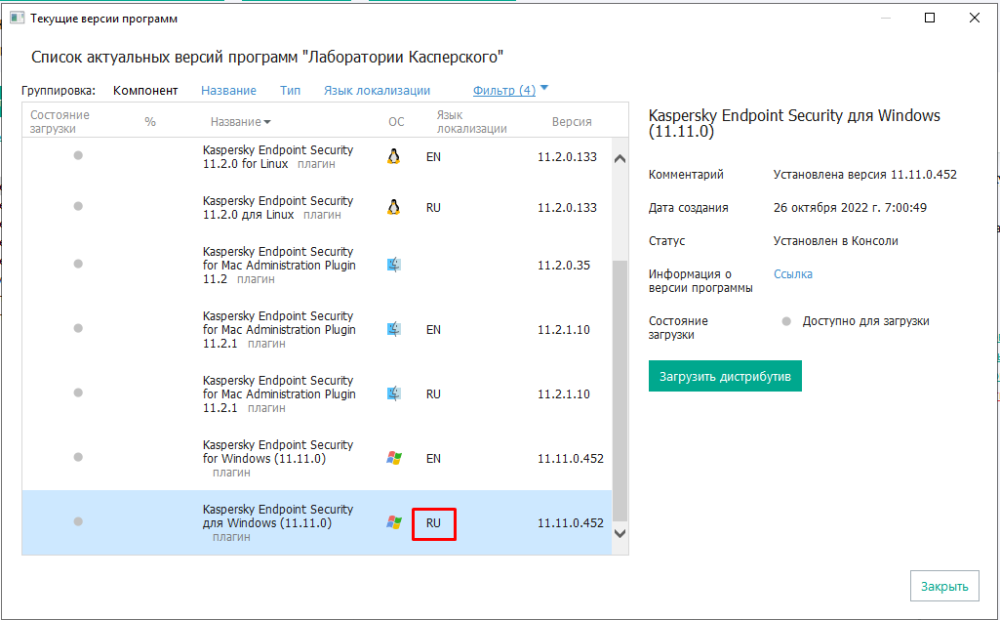Click status dot for Kaspersky Endpoint Security 11.2.0 for Linux
Screen dimensions: 1000x620
point(78,155)
